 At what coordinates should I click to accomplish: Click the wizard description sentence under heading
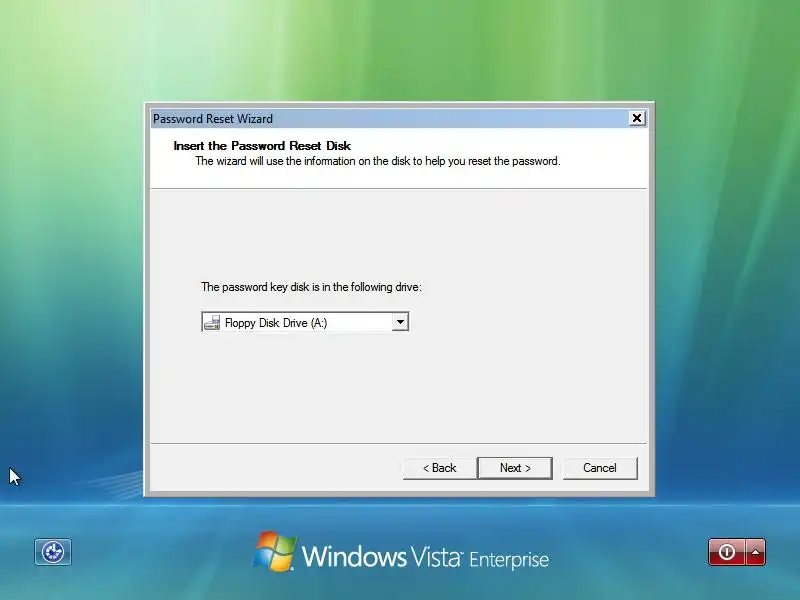tap(378, 161)
